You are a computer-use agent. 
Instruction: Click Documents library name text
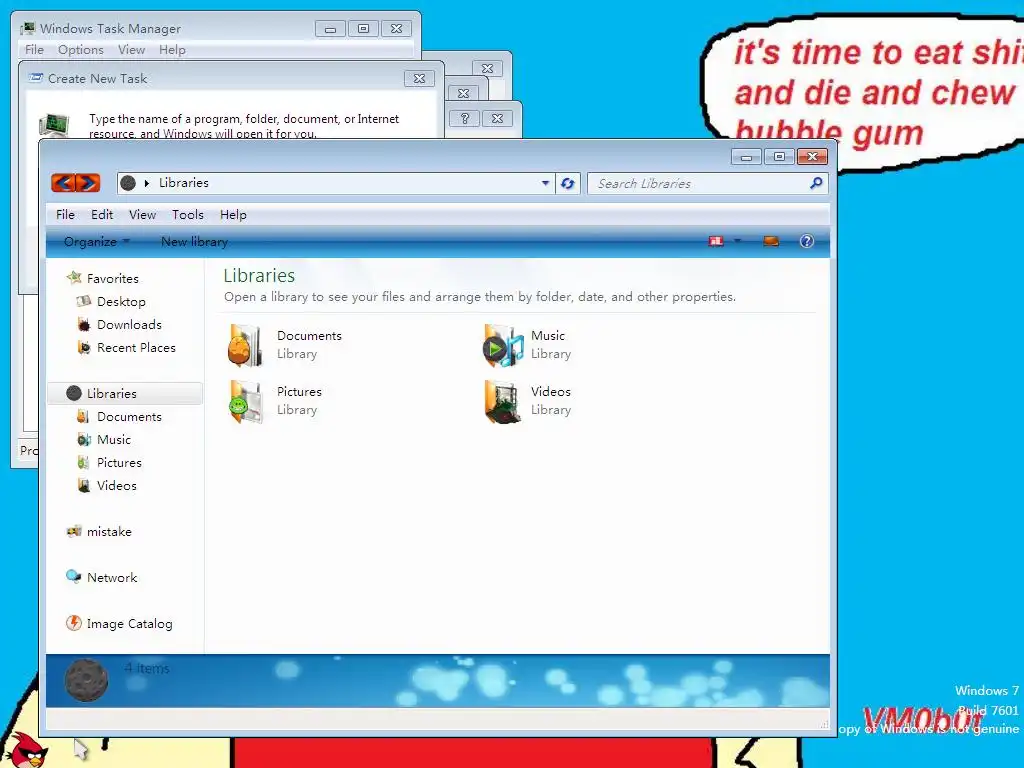click(309, 336)
